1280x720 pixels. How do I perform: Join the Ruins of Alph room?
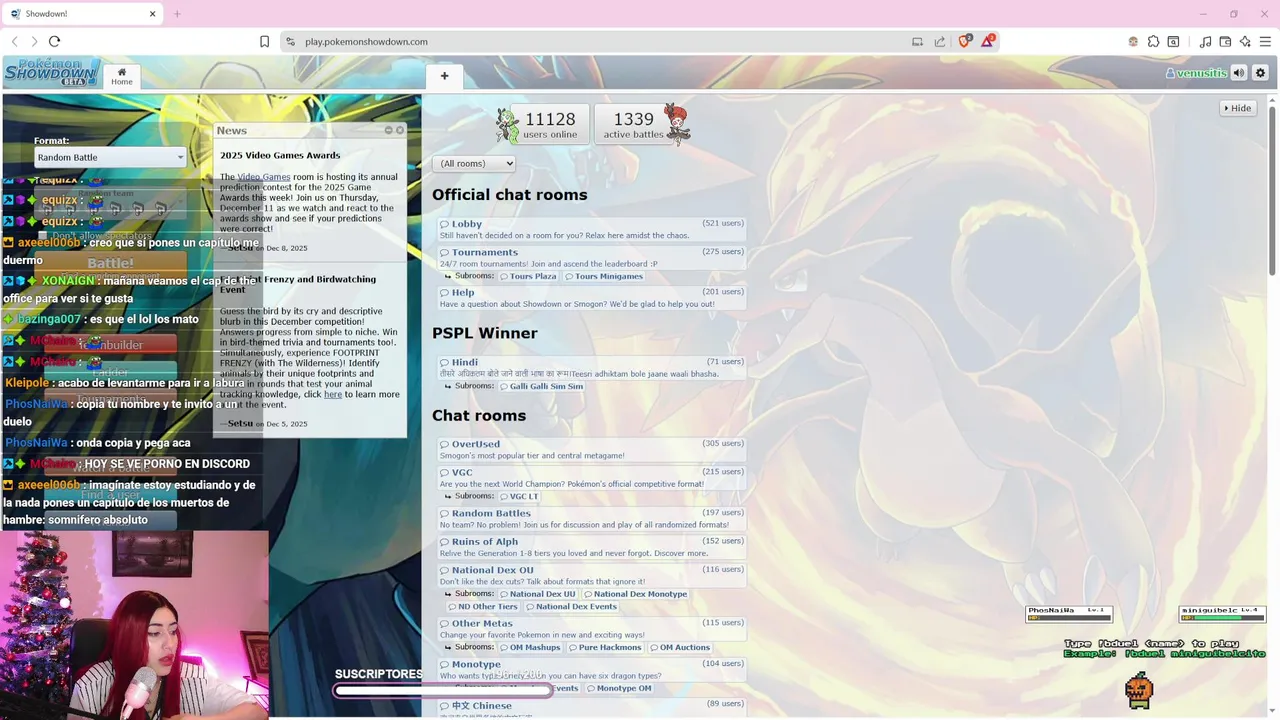[591, 546]
